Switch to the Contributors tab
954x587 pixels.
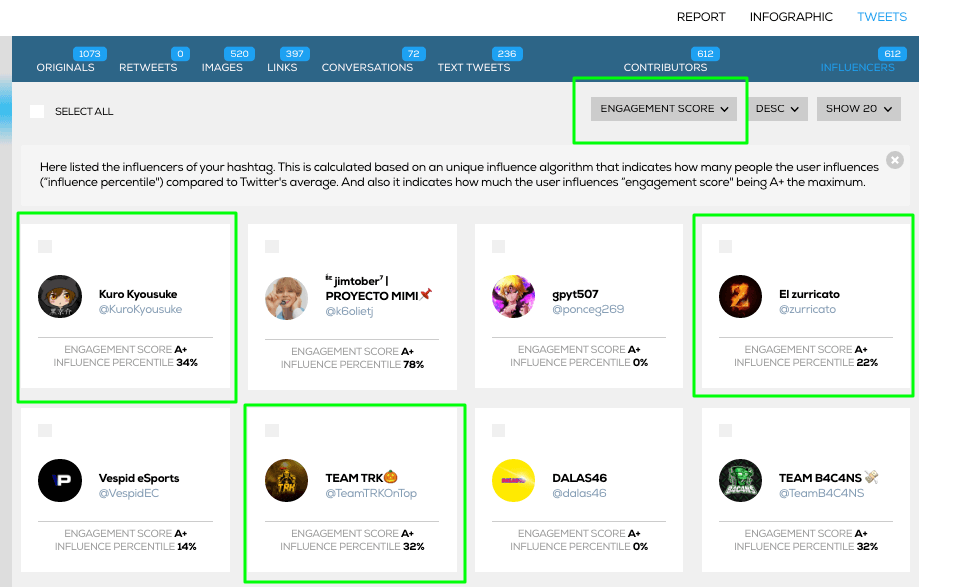tap(665, 68)
